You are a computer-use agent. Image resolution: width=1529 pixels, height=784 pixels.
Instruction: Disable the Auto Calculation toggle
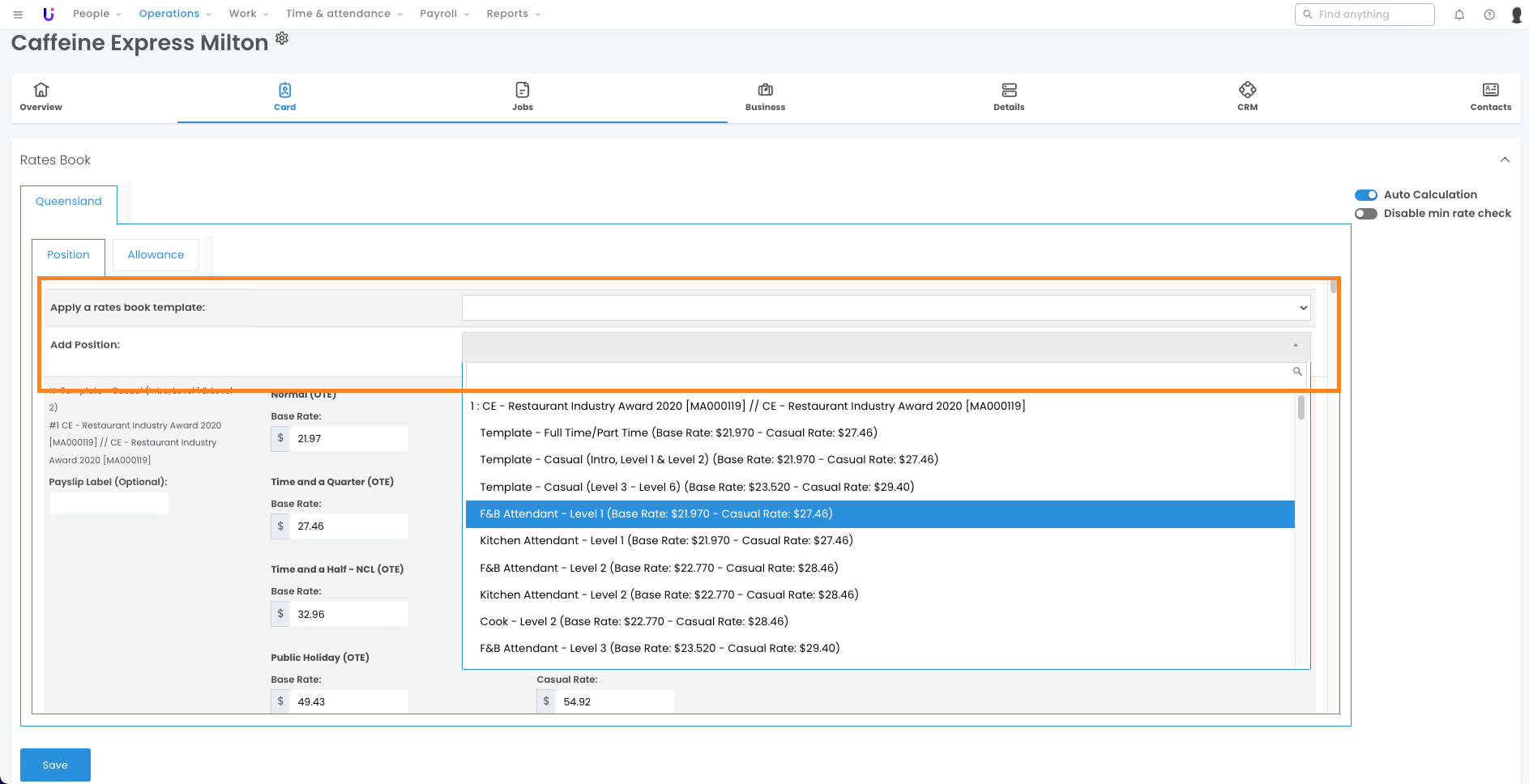1365,195
